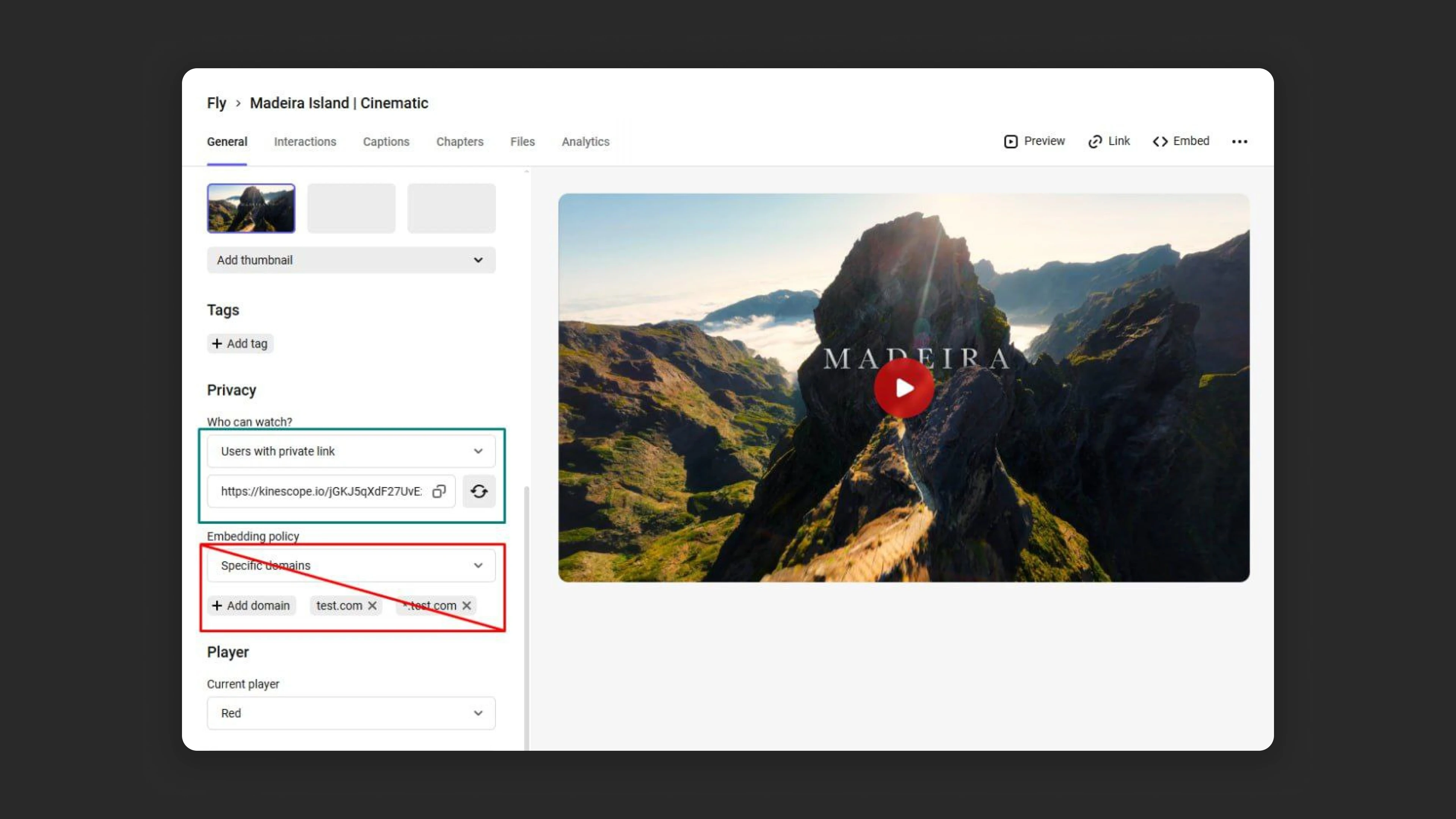
Task: Open Who can watch dropdown
Action: pos(351,451)
